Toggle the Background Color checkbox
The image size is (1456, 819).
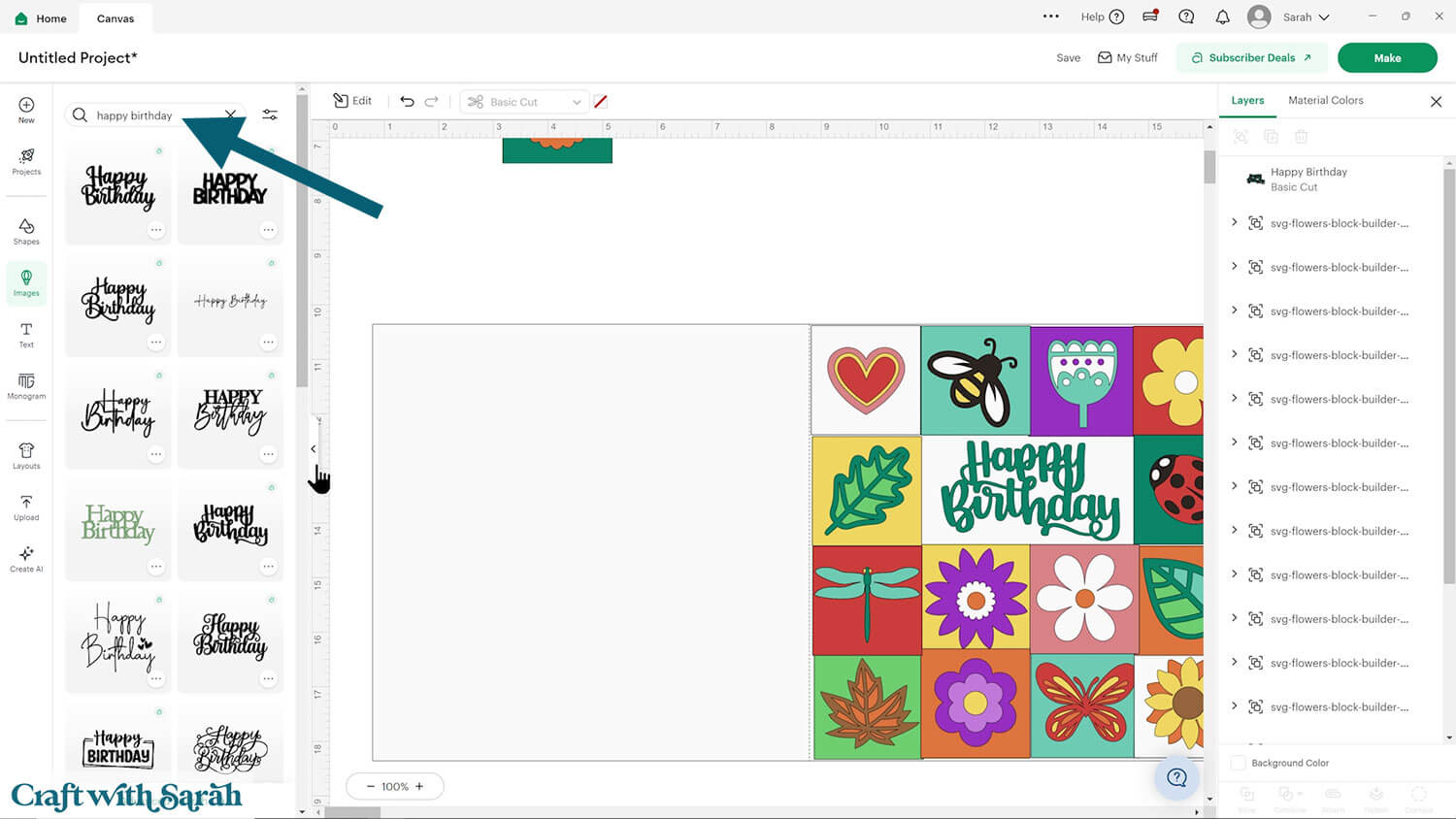pyautogui.click(x=1239, y=763)
